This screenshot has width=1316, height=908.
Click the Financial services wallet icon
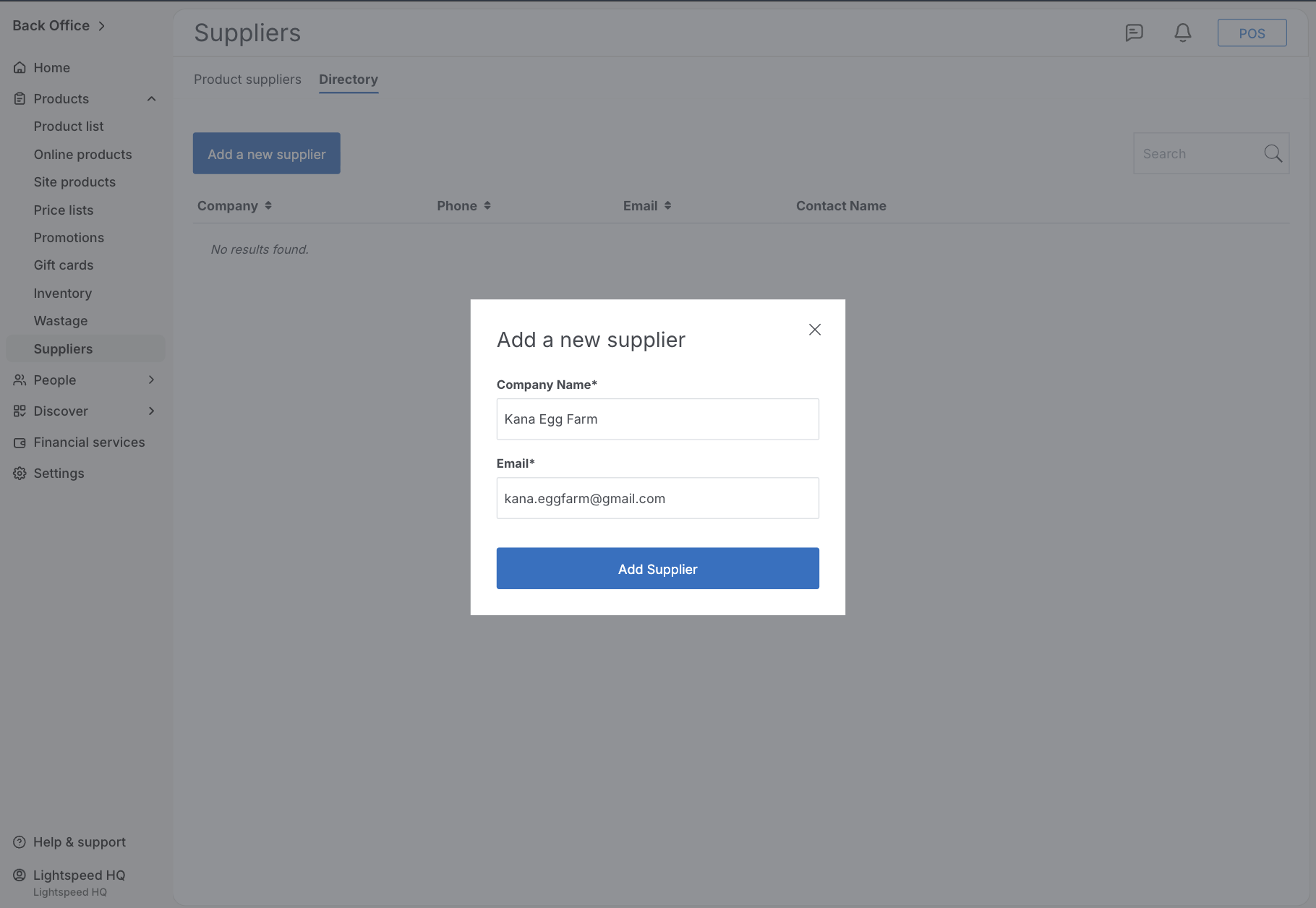(20, 442)
